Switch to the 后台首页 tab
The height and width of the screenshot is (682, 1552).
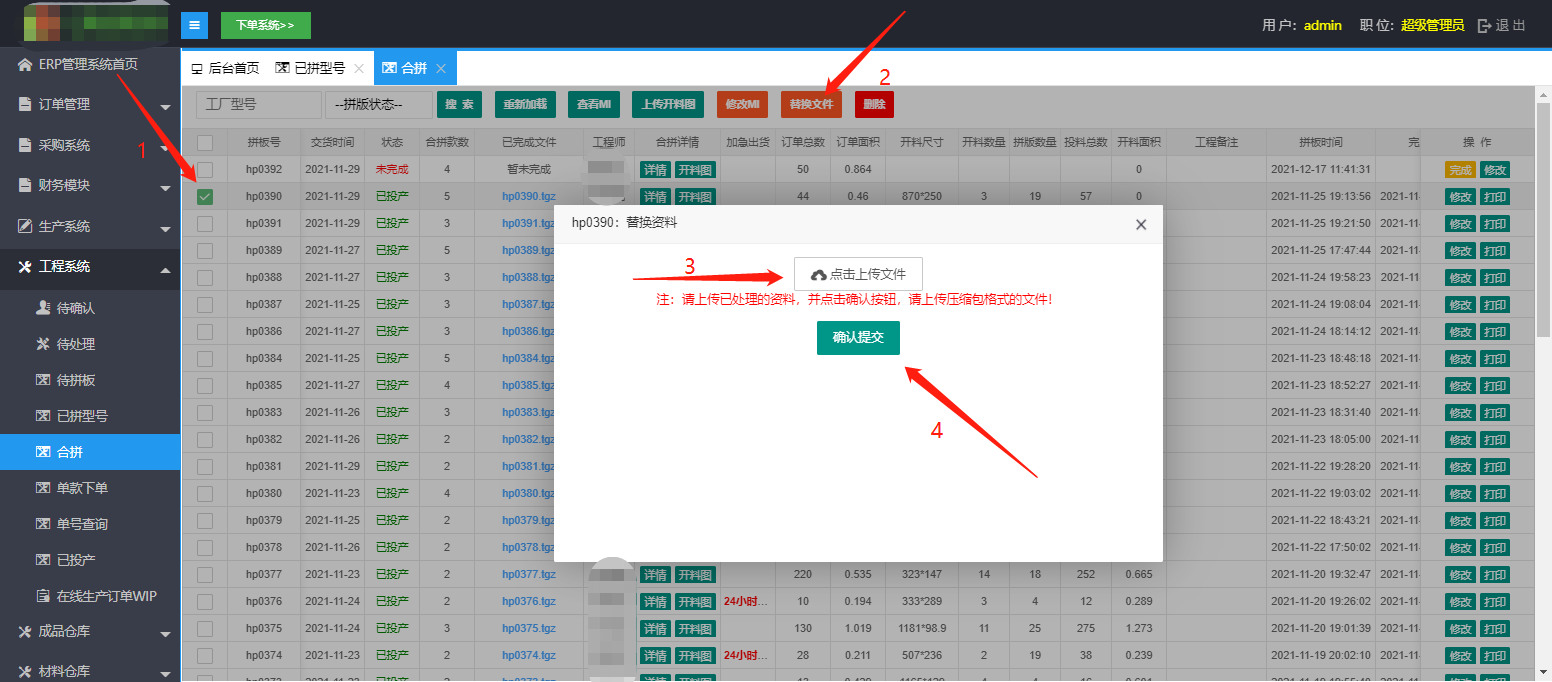tap(225, 68)
